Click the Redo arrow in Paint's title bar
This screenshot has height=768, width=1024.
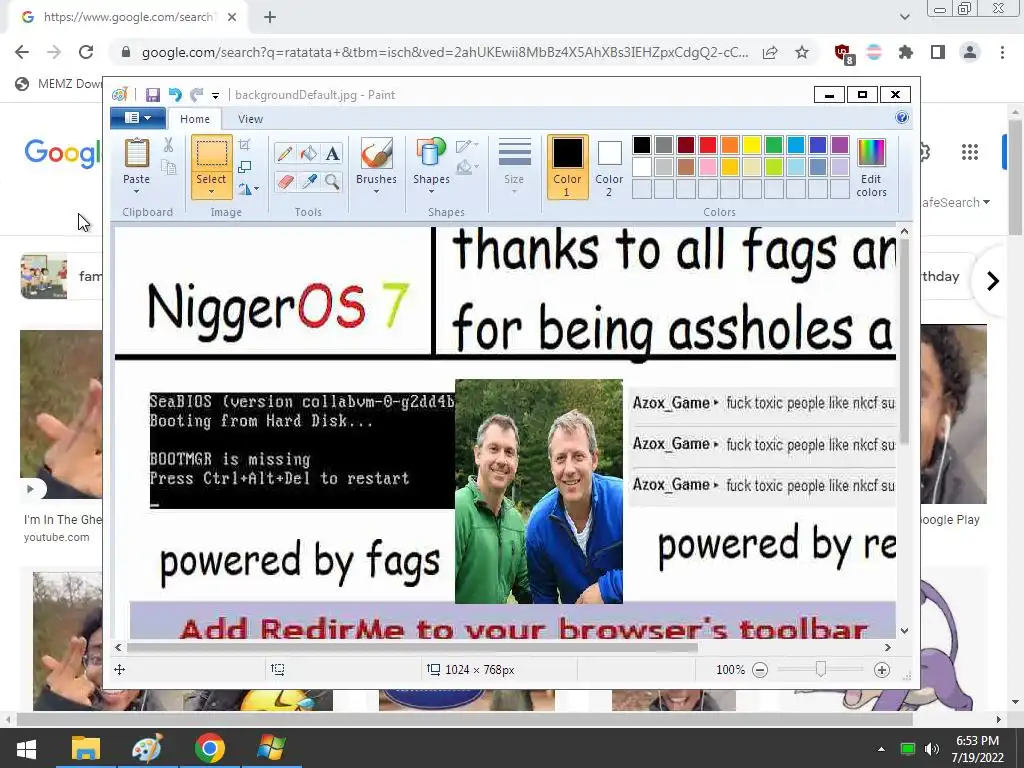pyautogui.click(x=196, y=95)
